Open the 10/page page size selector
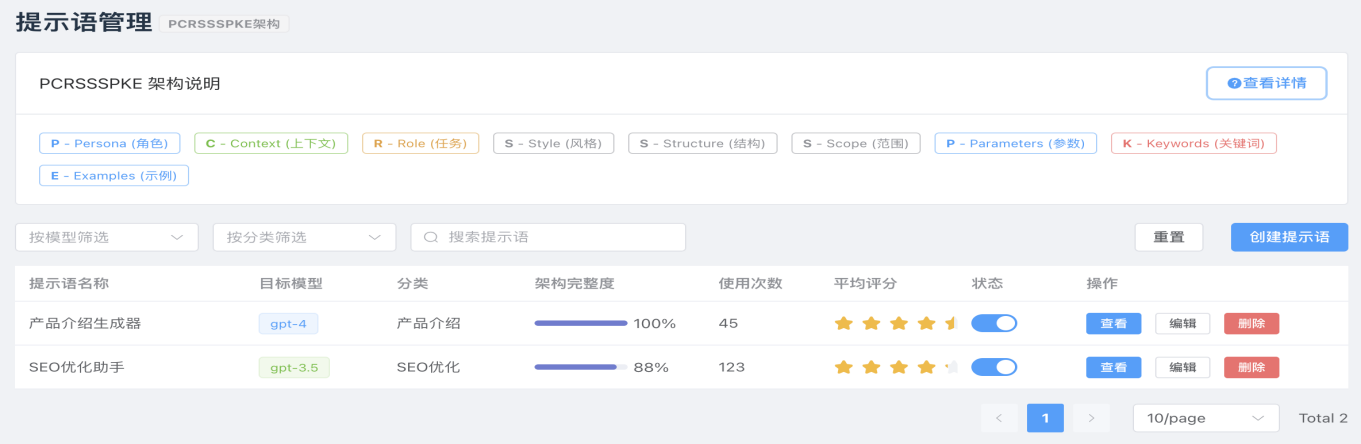This screenshot has width=1361, height=444. [x=1205, y=418]
